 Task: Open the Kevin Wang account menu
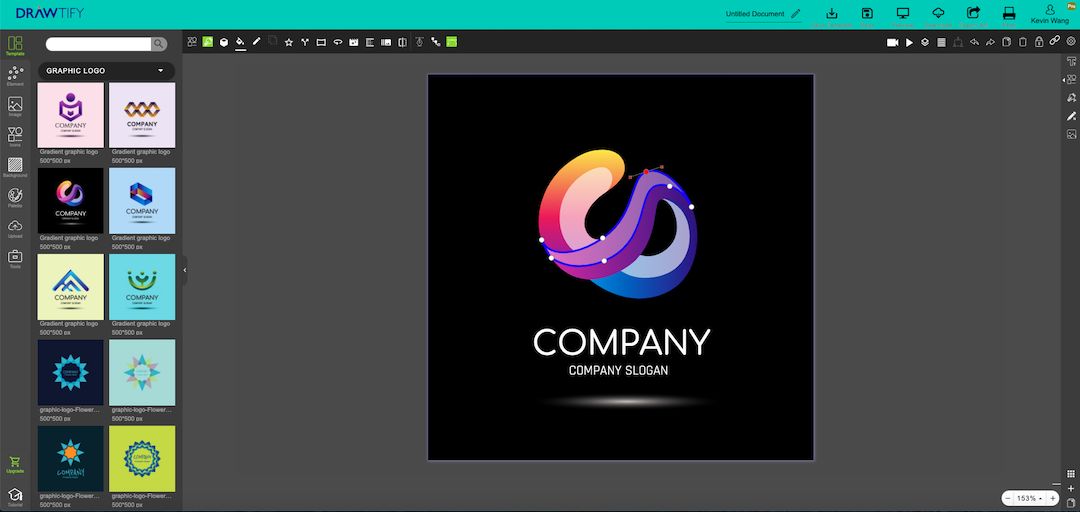[x=1049, y=14]
